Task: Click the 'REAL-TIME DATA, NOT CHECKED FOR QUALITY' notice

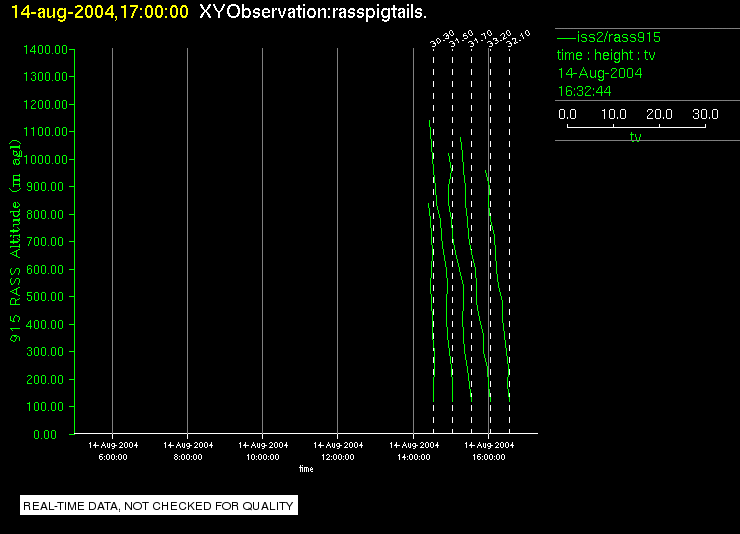Action: pos(159,506)
